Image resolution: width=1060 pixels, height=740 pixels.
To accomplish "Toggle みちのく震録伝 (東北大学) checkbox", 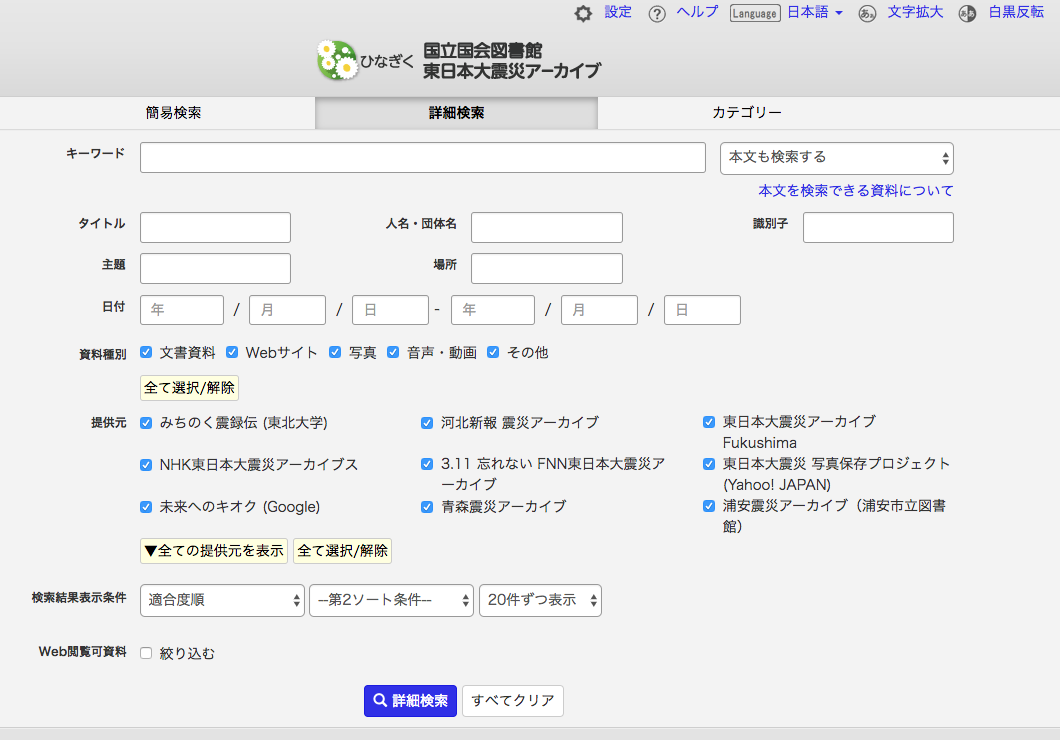I will [146, 423].
